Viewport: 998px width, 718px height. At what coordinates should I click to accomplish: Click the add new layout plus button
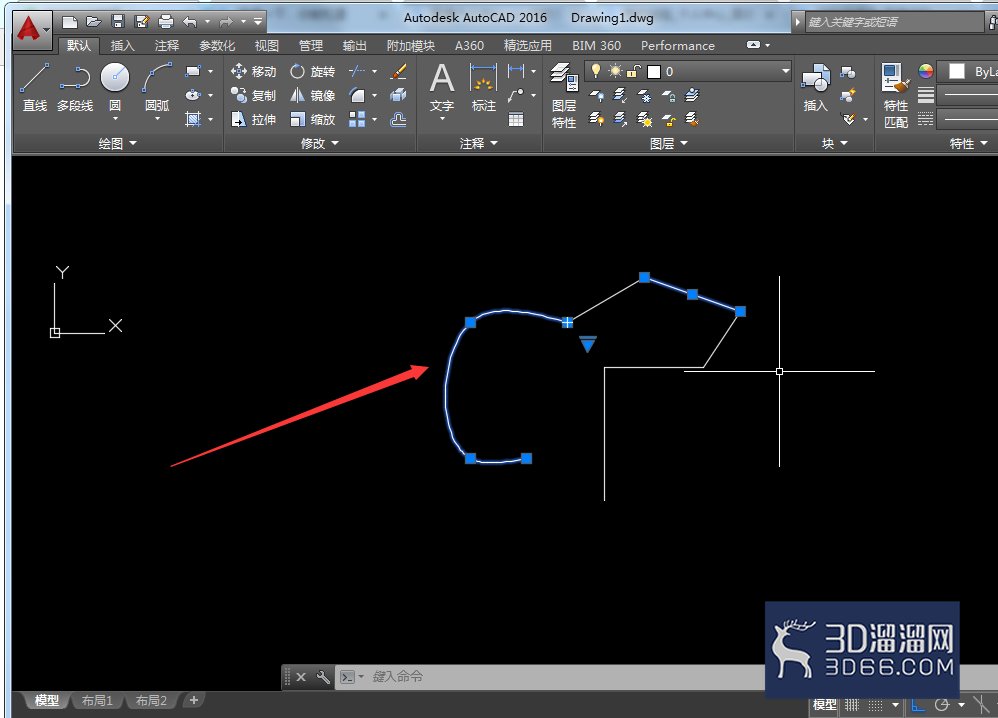coord(193,700)
